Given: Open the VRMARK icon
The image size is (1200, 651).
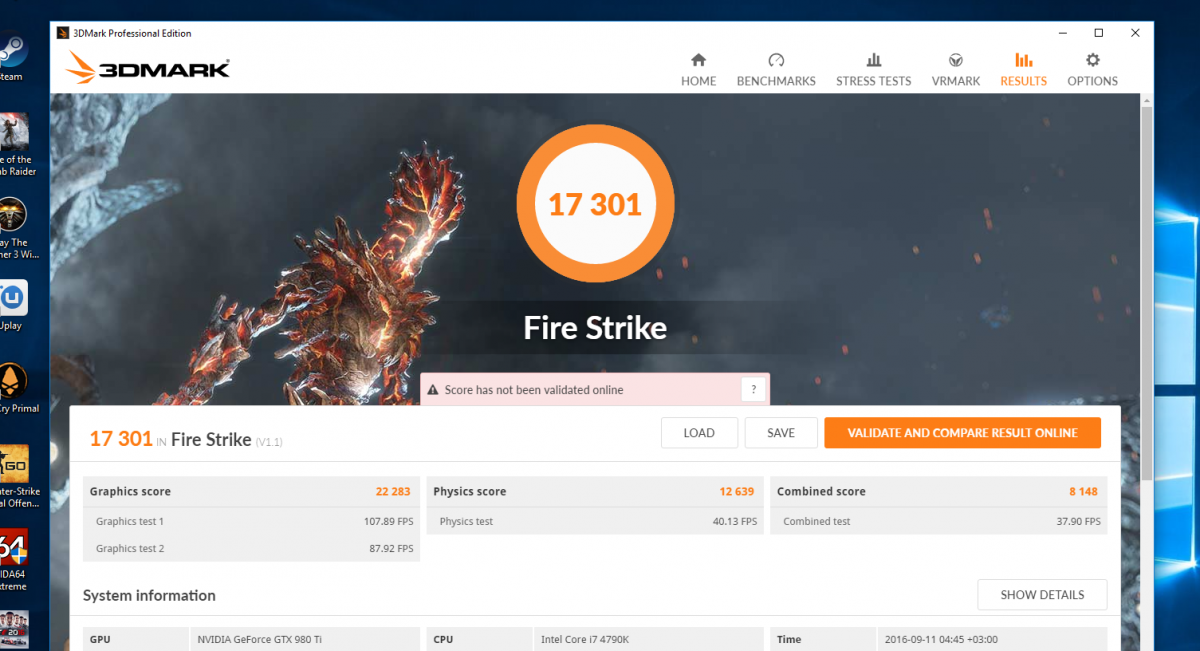Looking at the screenshot, I should [956, 60].
